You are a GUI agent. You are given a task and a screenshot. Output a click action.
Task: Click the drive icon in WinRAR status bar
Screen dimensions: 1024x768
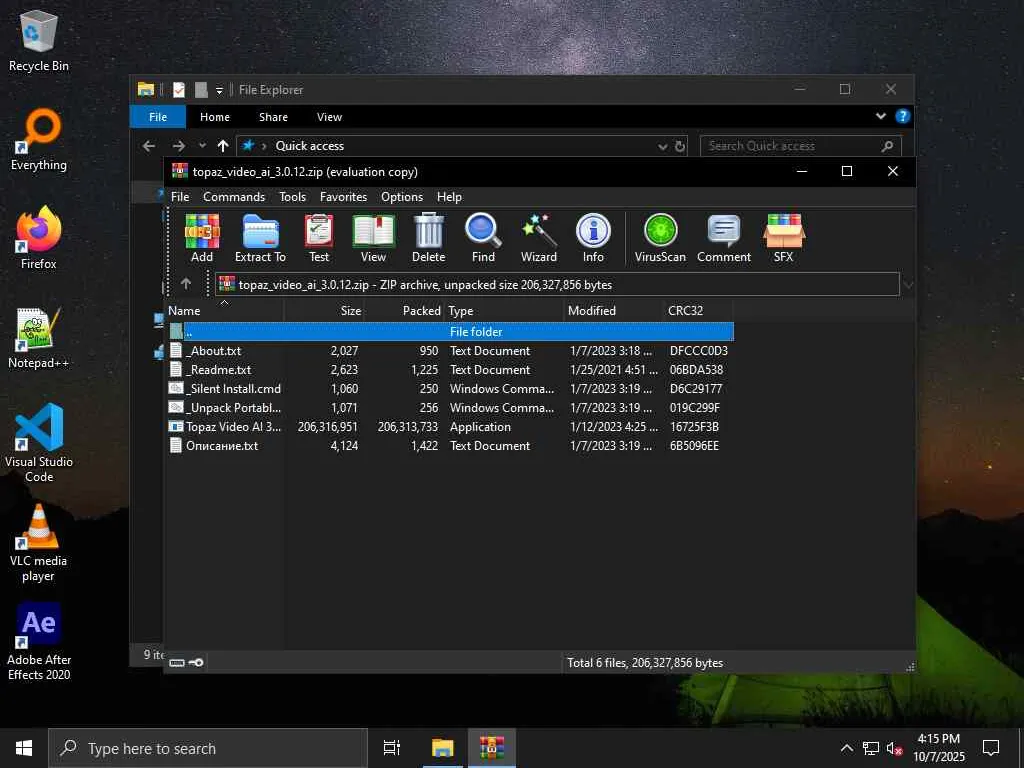click(x=177, y=663)
